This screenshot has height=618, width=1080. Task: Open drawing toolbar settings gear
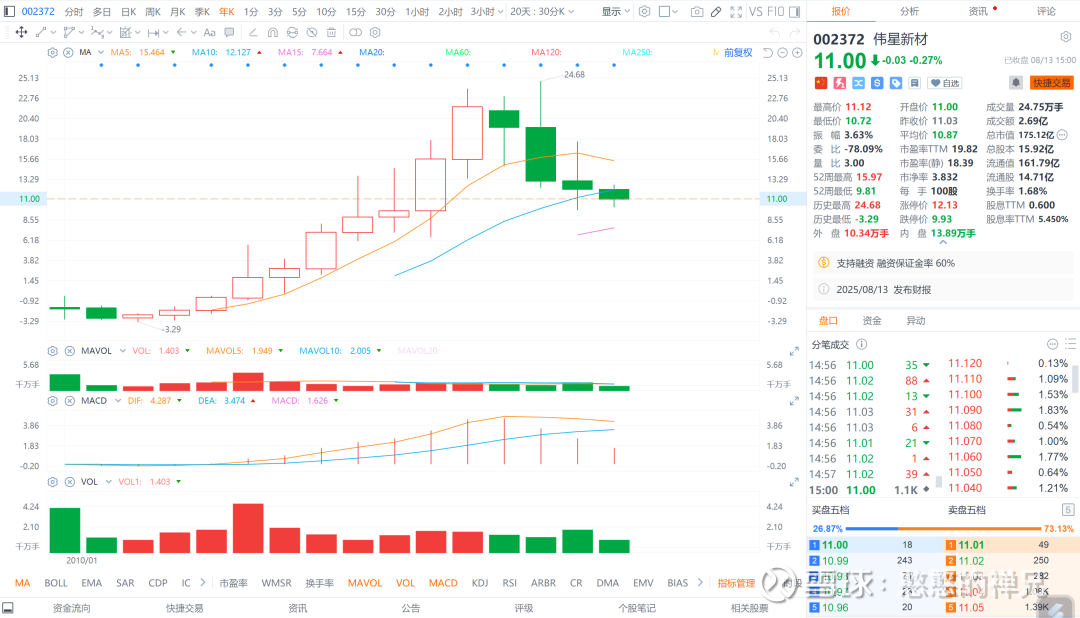pyautogui.click(x=375, y=32)
